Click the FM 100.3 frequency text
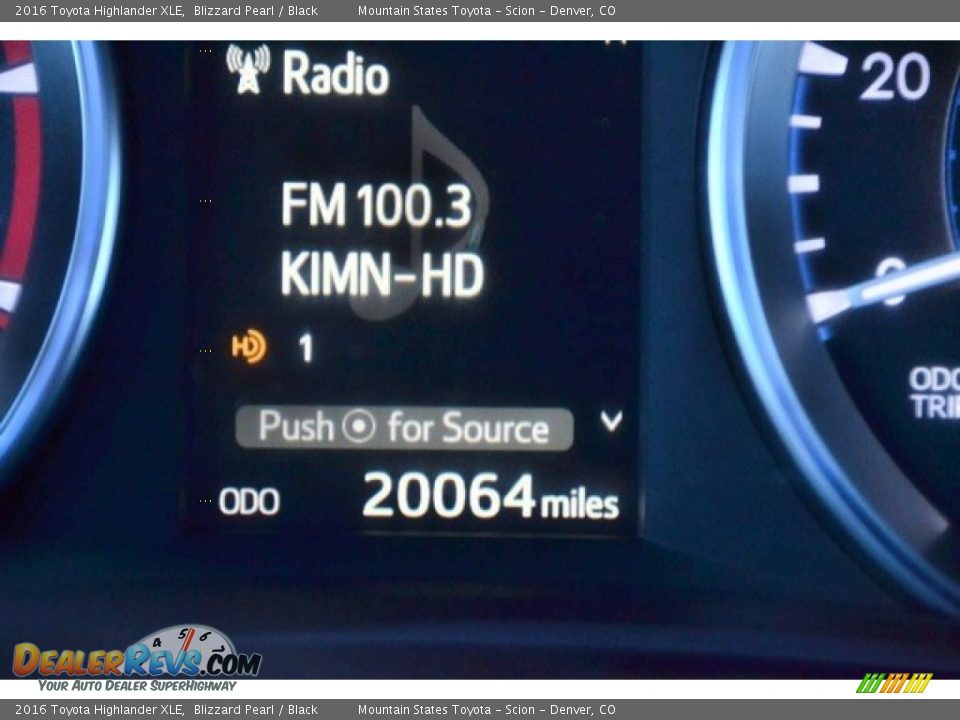Screen dimensions: 960x720 click(x=376, y=205)
